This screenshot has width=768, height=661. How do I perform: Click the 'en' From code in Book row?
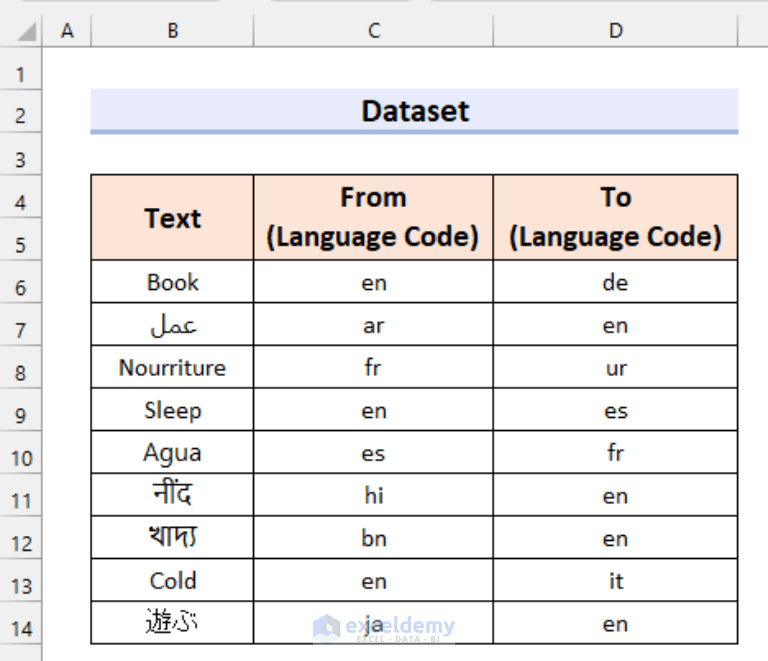tap(373, 282)
